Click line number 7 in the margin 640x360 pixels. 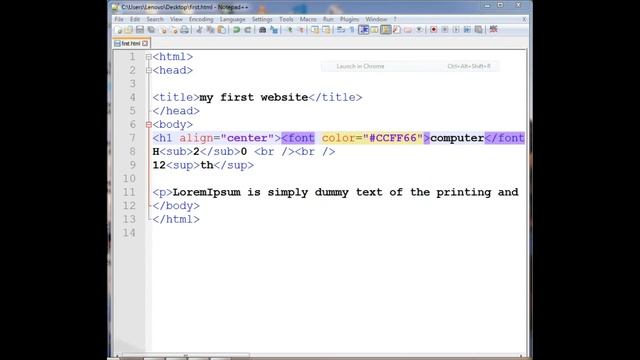[x=132, y=138]
